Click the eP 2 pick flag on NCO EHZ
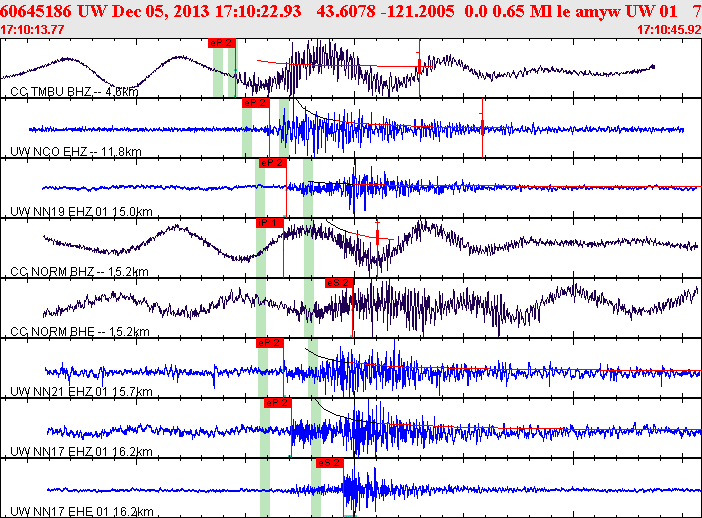This screenshot has width=702, height=518. 256,103
